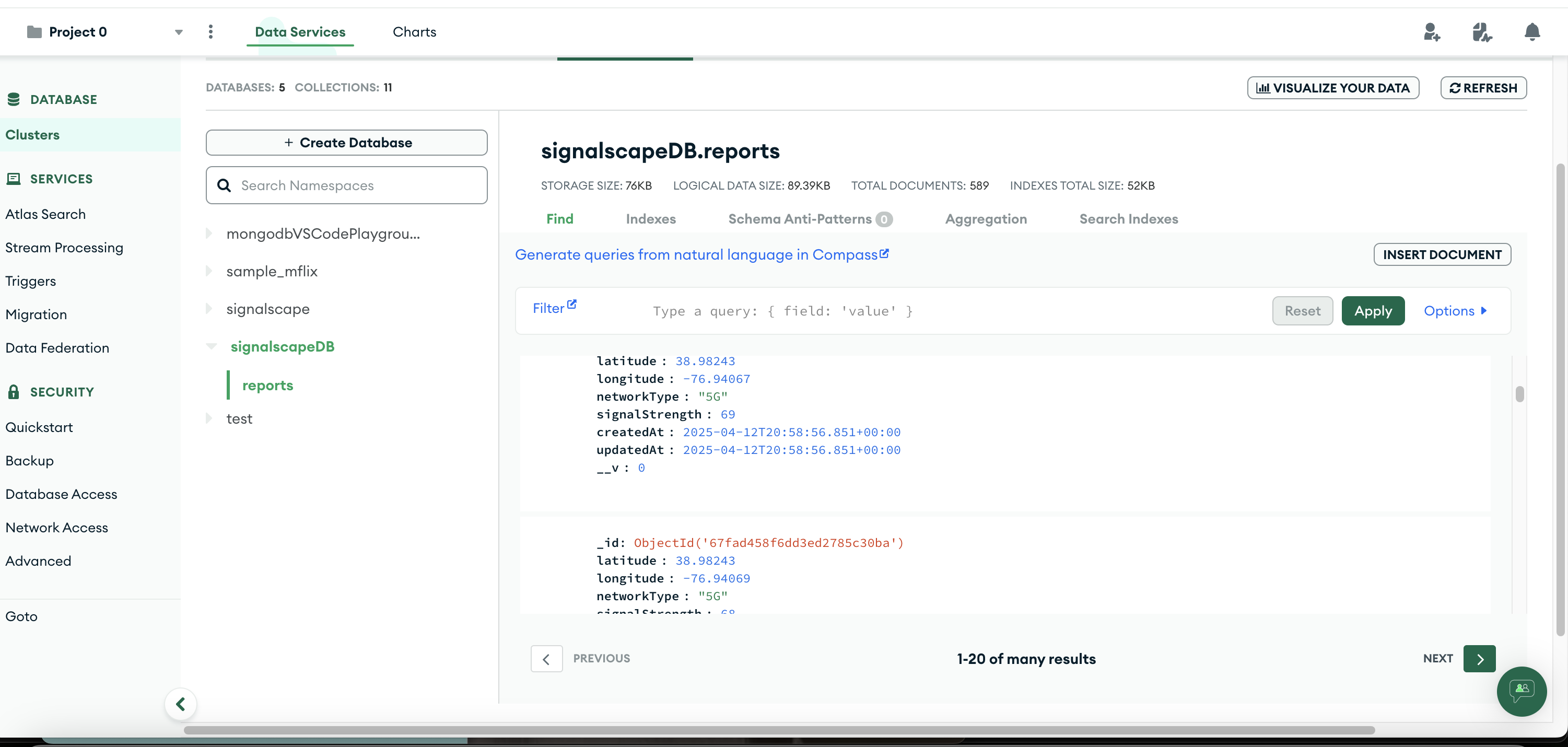The width and height of the screenshot is (1568, 747).
Task: Open the notifications bell icon
Action: click(1531, 32)
